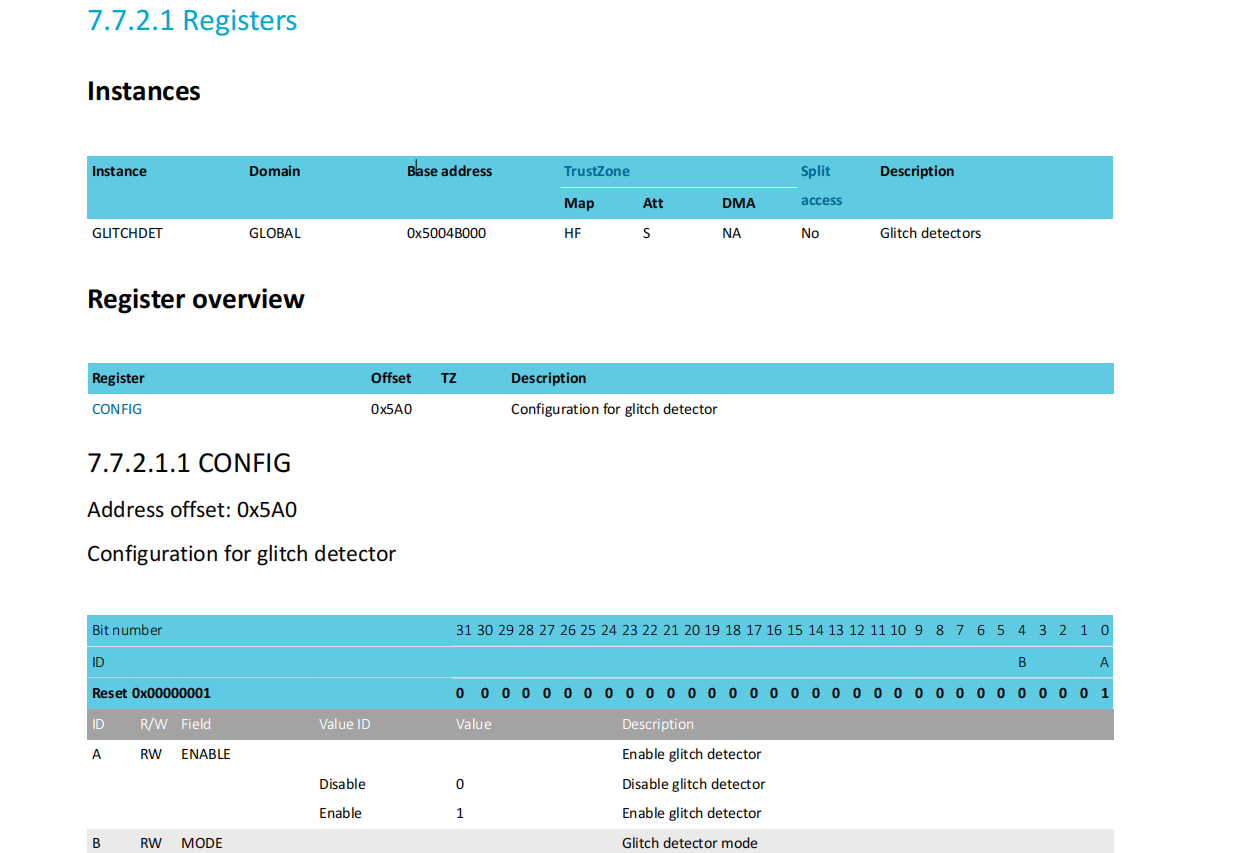Click 'Glitch detector mode' description
Image resolution: width=1237 pixels, height=853 pixels.
click(x=690, y=843)
